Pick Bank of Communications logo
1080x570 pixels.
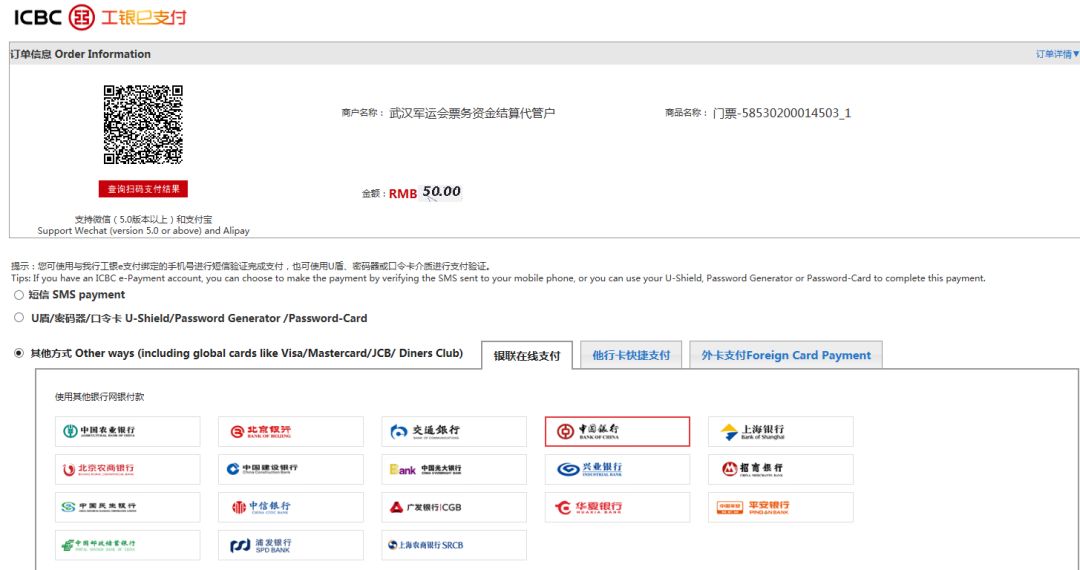pyautogui.click(x=454, y=432)
